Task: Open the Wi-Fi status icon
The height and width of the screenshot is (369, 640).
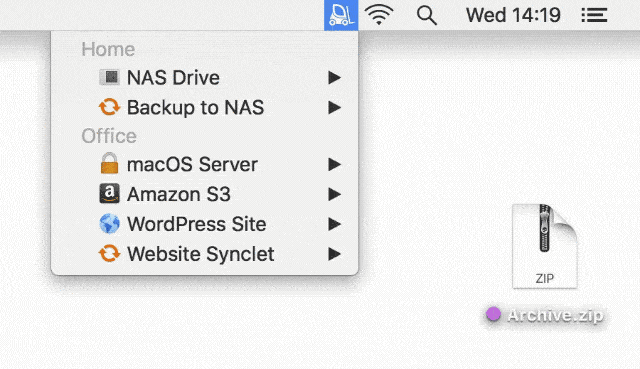Action: tap(379, 15)
